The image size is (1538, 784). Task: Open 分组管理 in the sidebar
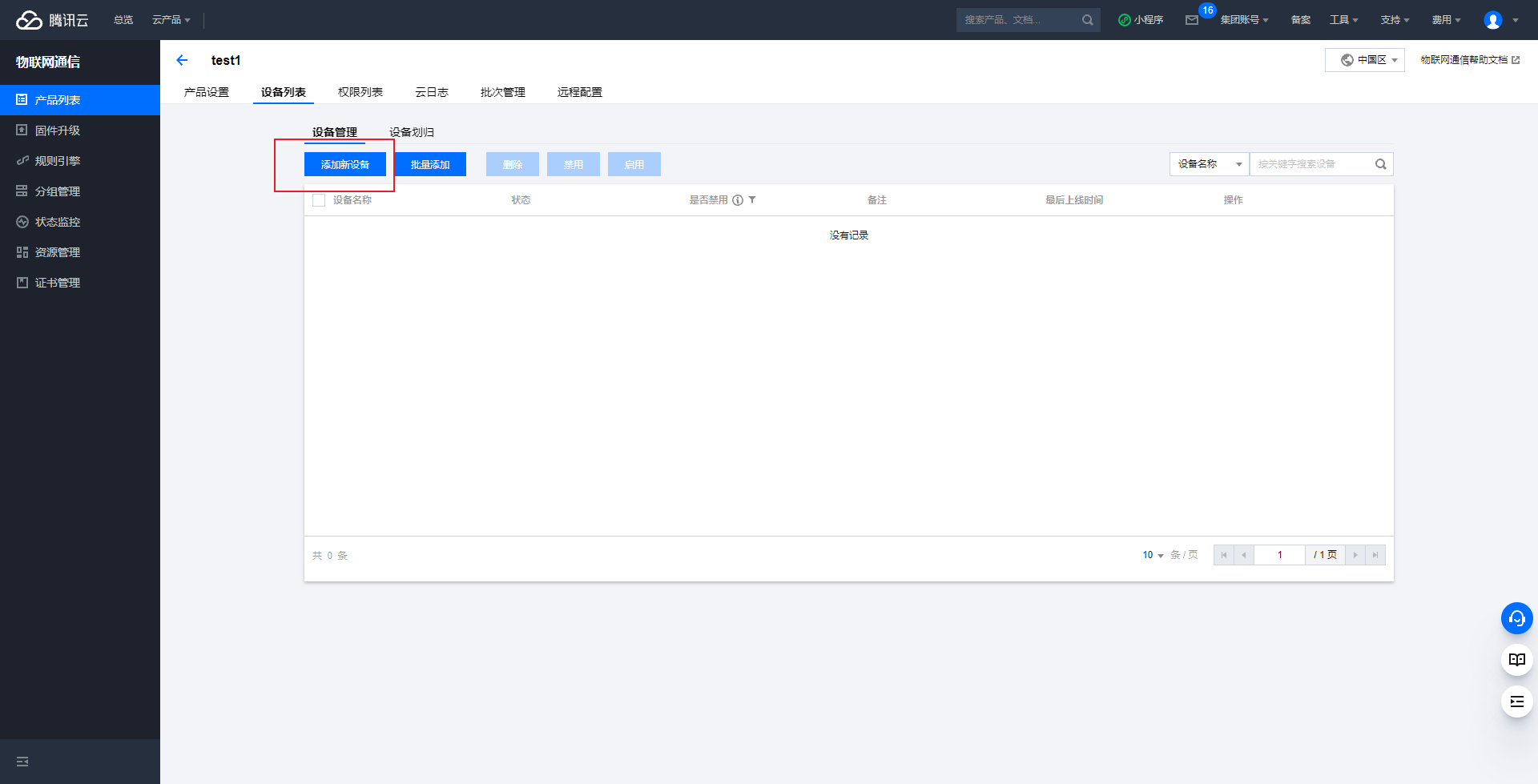click(x=80, y=191)
